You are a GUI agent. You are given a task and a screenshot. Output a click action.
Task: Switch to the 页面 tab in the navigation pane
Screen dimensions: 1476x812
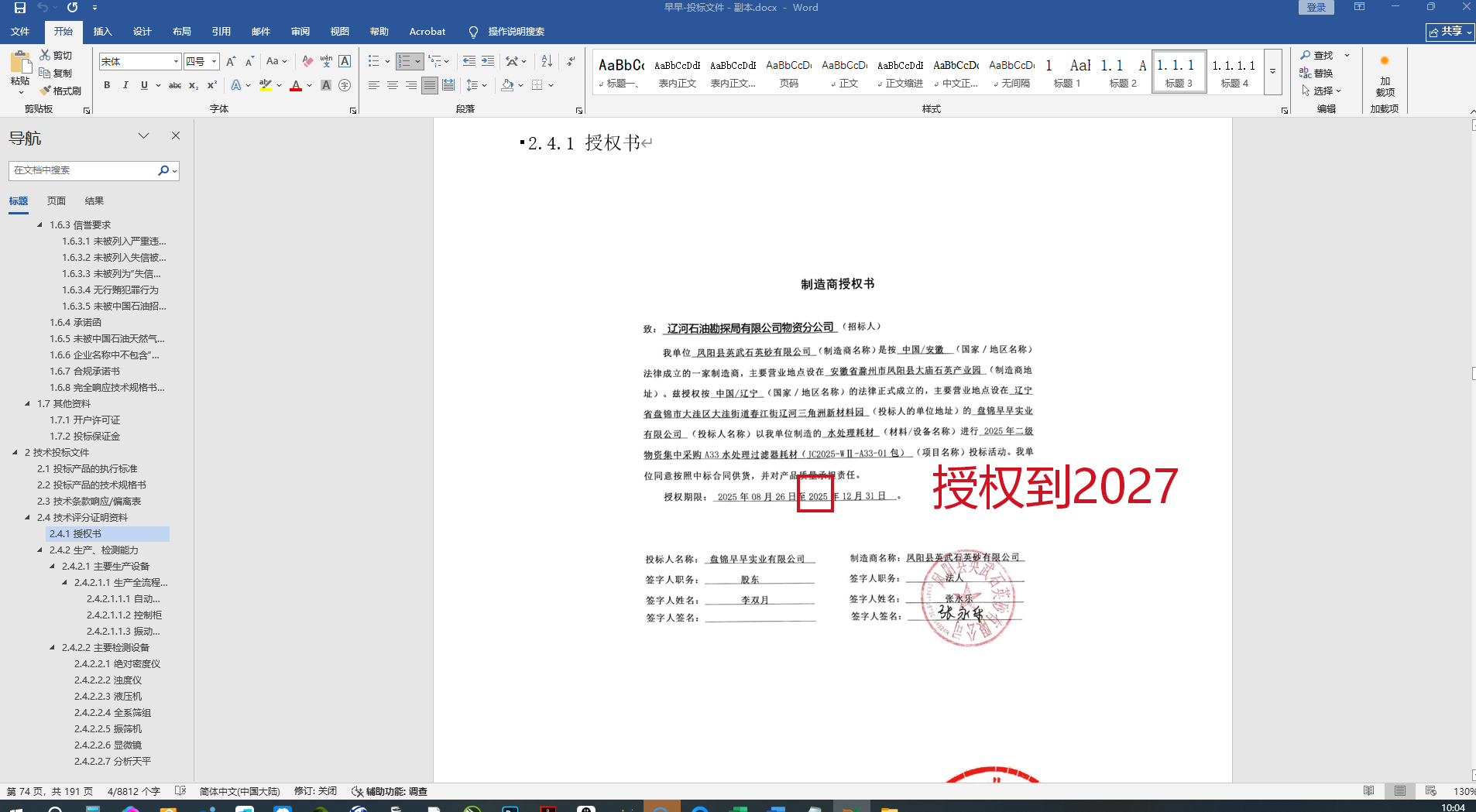(57, 201)
